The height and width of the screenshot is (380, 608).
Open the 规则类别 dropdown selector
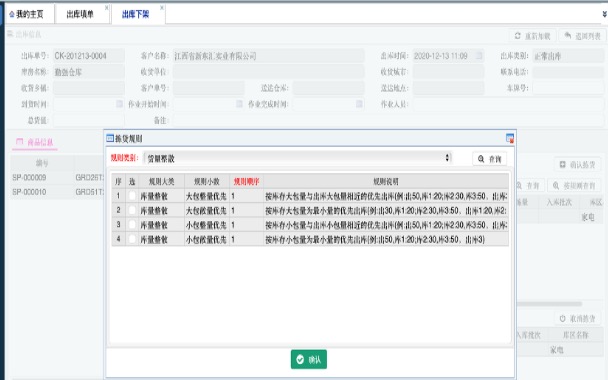[x=297, y=158]
